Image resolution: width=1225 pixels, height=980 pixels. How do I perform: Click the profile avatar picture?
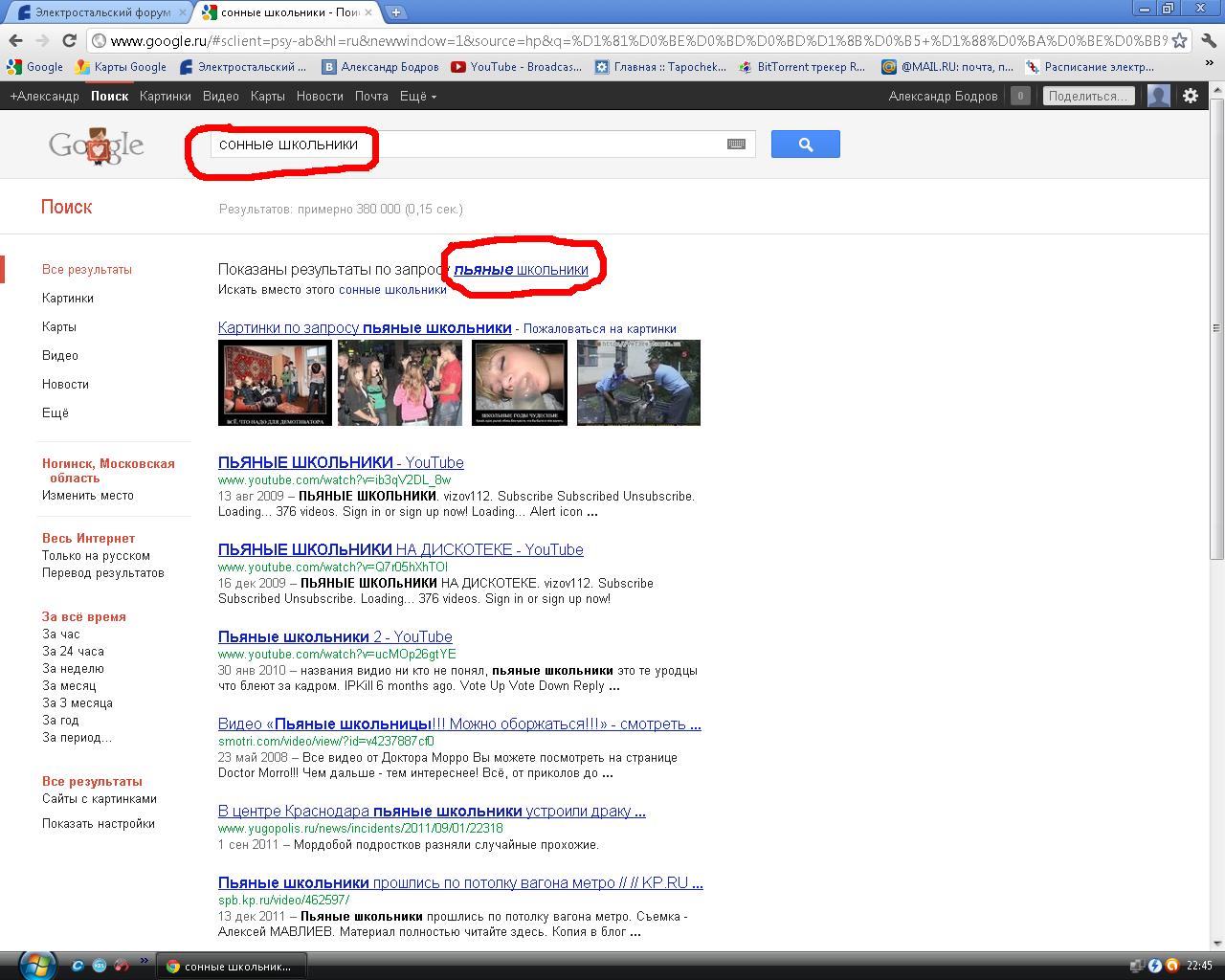coord(1158,96)
